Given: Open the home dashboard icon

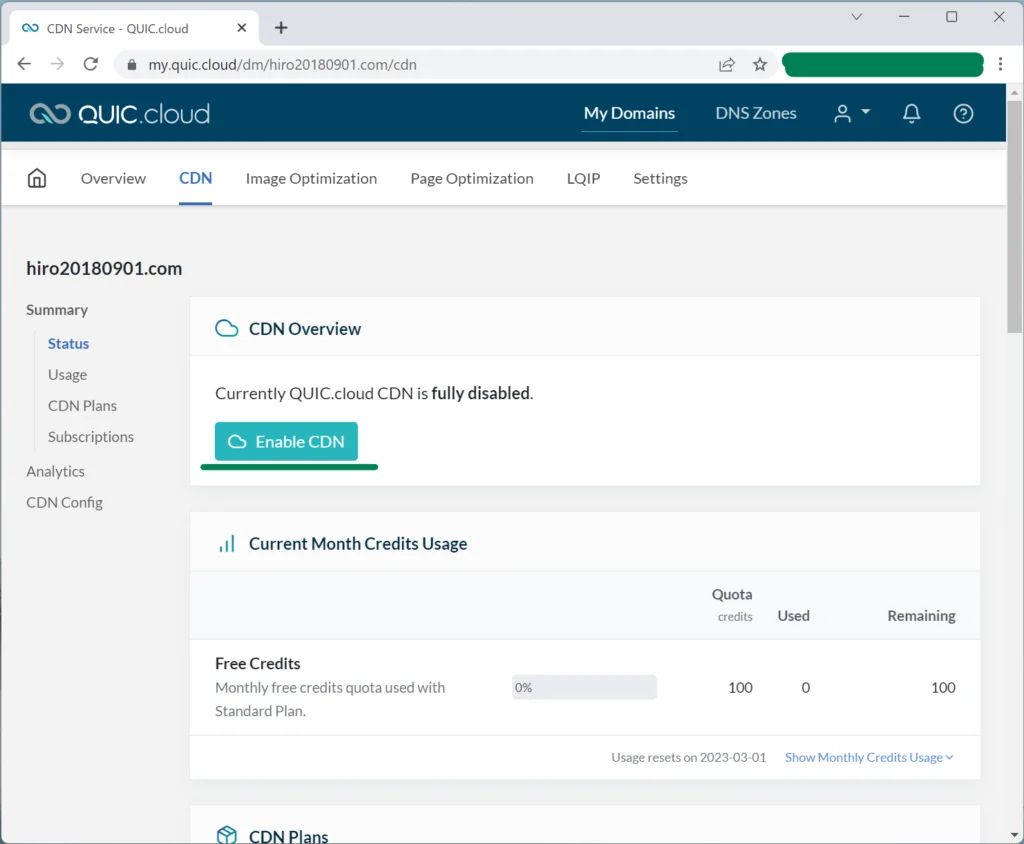Looking at the screenshot, I should tap(37, 178).
